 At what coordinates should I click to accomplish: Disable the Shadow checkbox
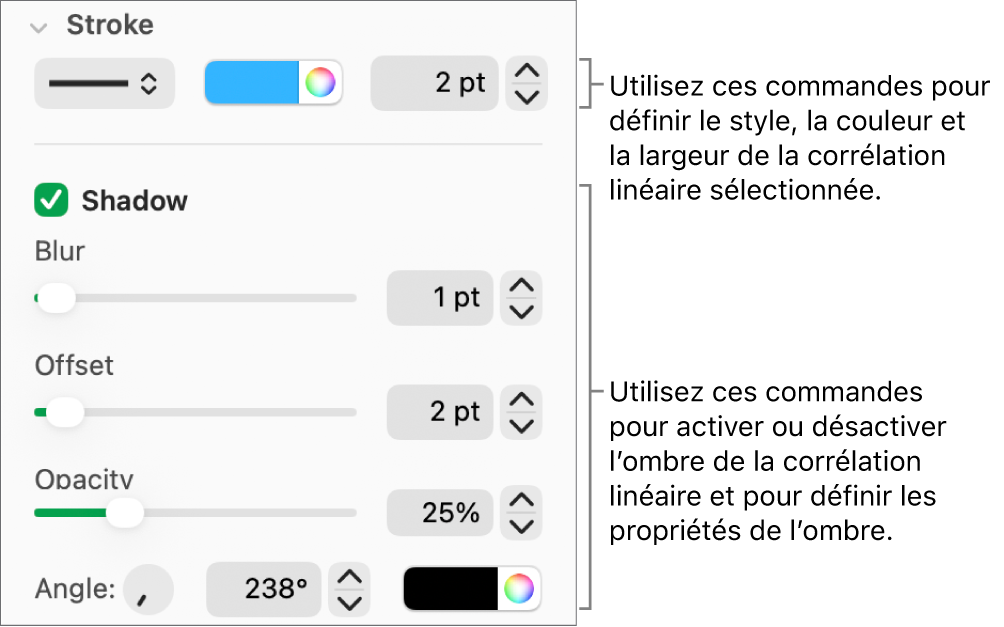52,200
